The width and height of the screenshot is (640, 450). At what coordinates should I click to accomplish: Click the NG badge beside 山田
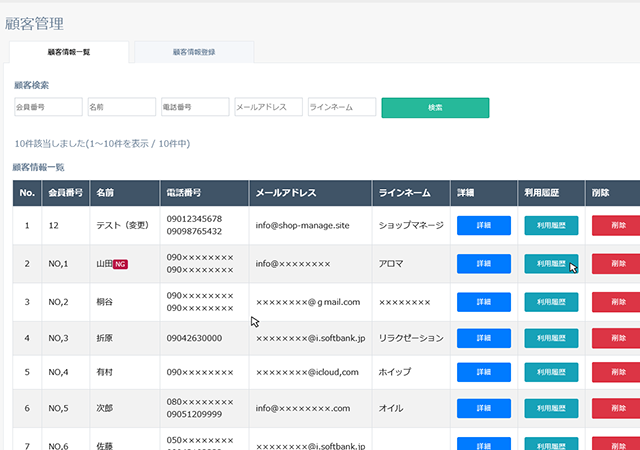tap(120, 264)
